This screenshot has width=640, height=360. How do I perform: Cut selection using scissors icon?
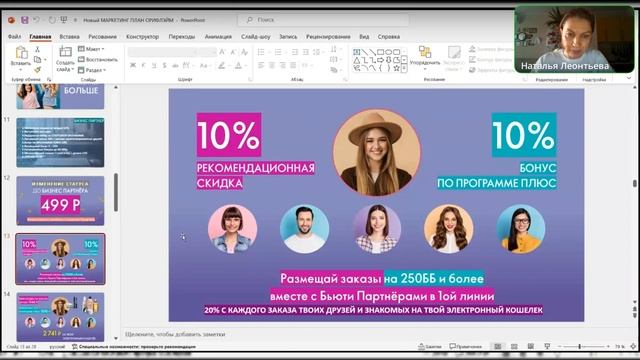(37, 49)
